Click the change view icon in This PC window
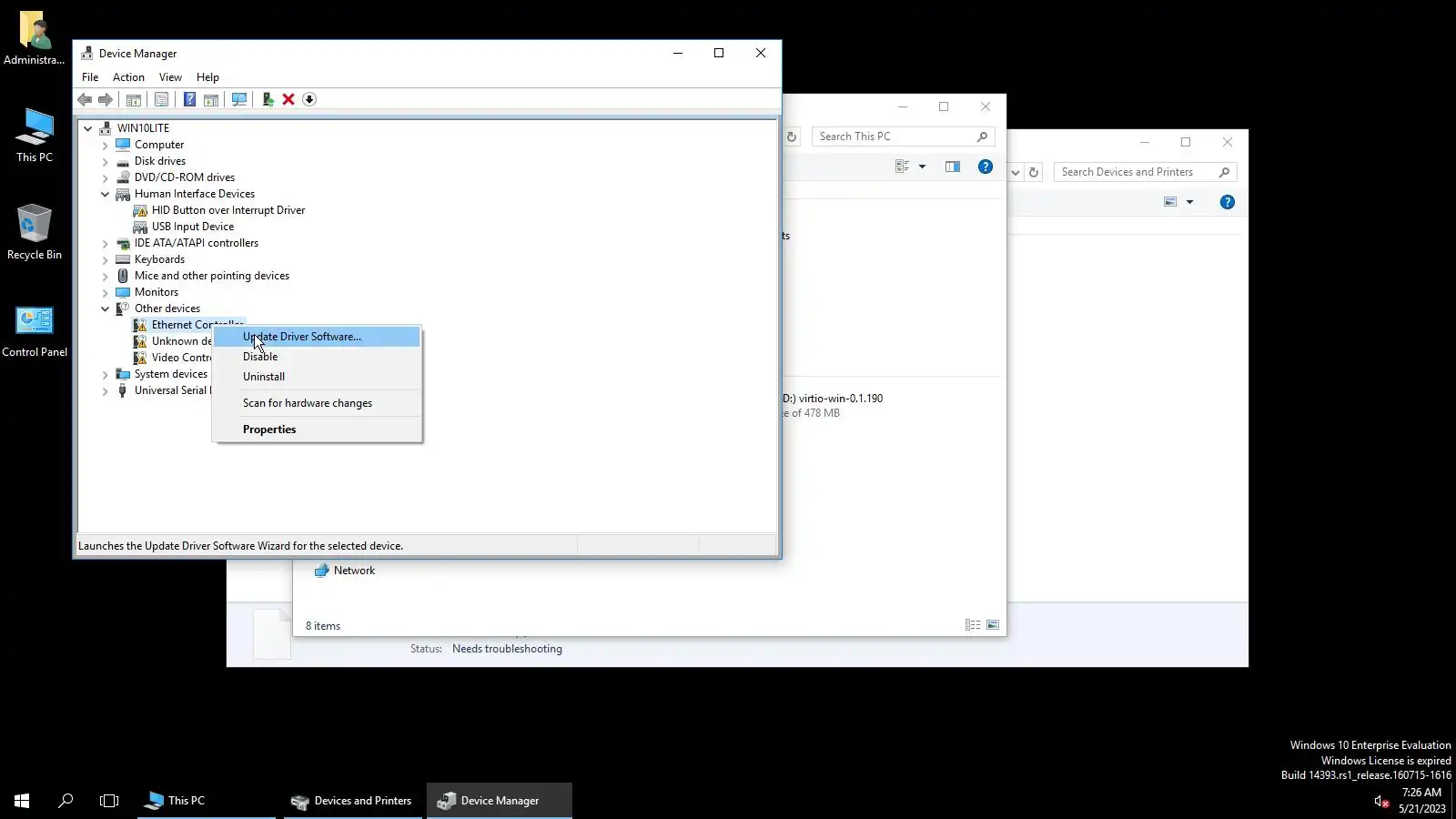 coord(903,167)
